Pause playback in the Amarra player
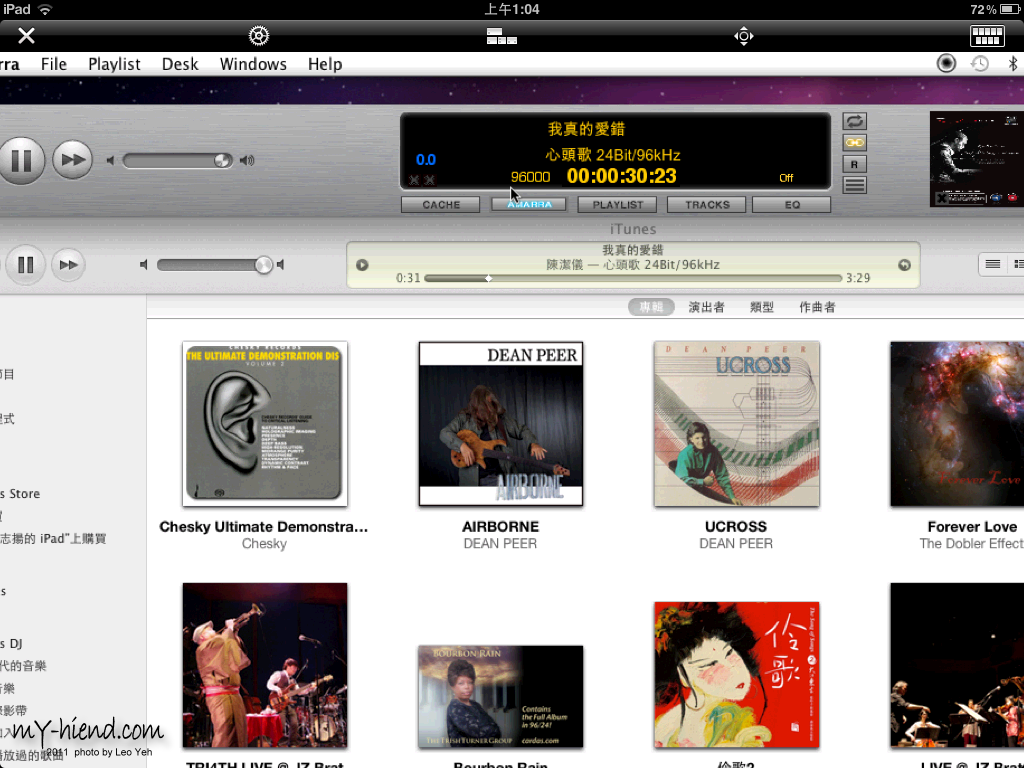The image size is (1024, 768). 21,161
